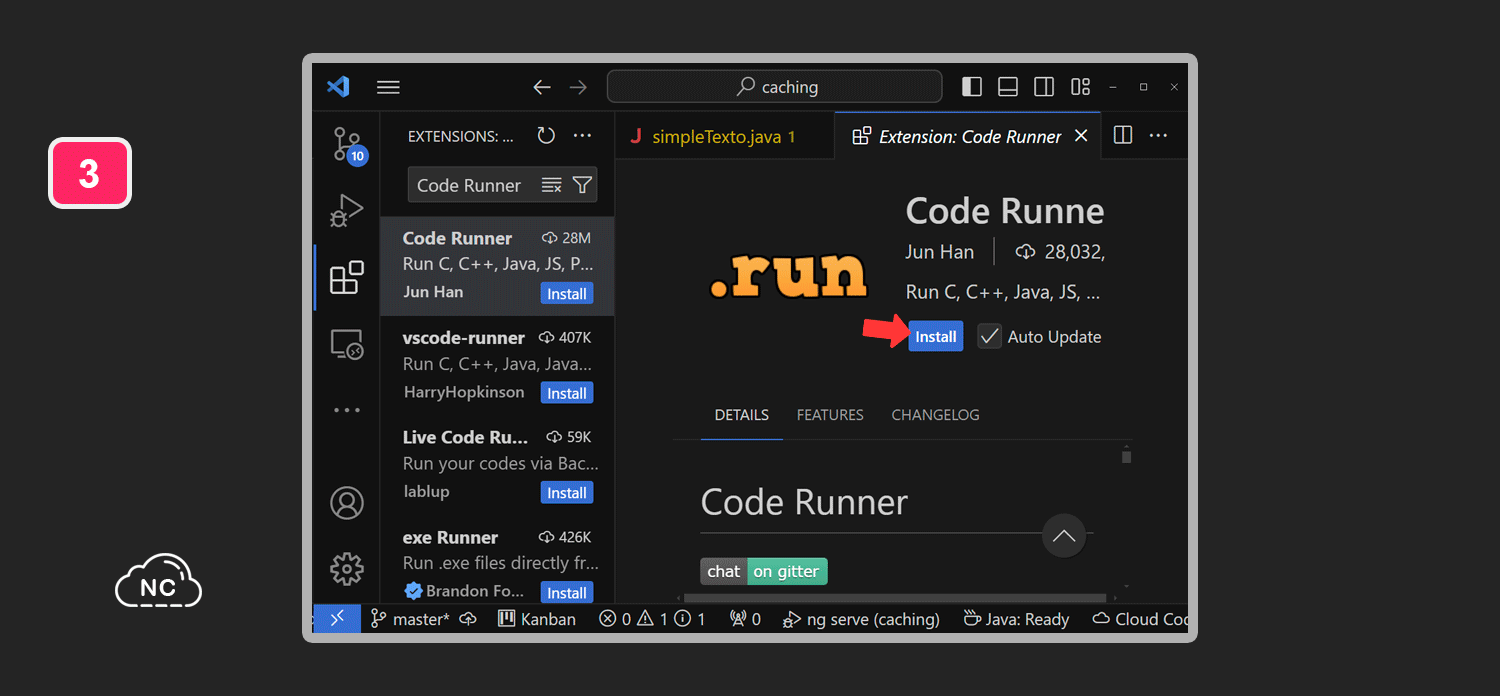Open the Manage gear icon
Screen dimensions: 1500x696
tap(347, 569)
